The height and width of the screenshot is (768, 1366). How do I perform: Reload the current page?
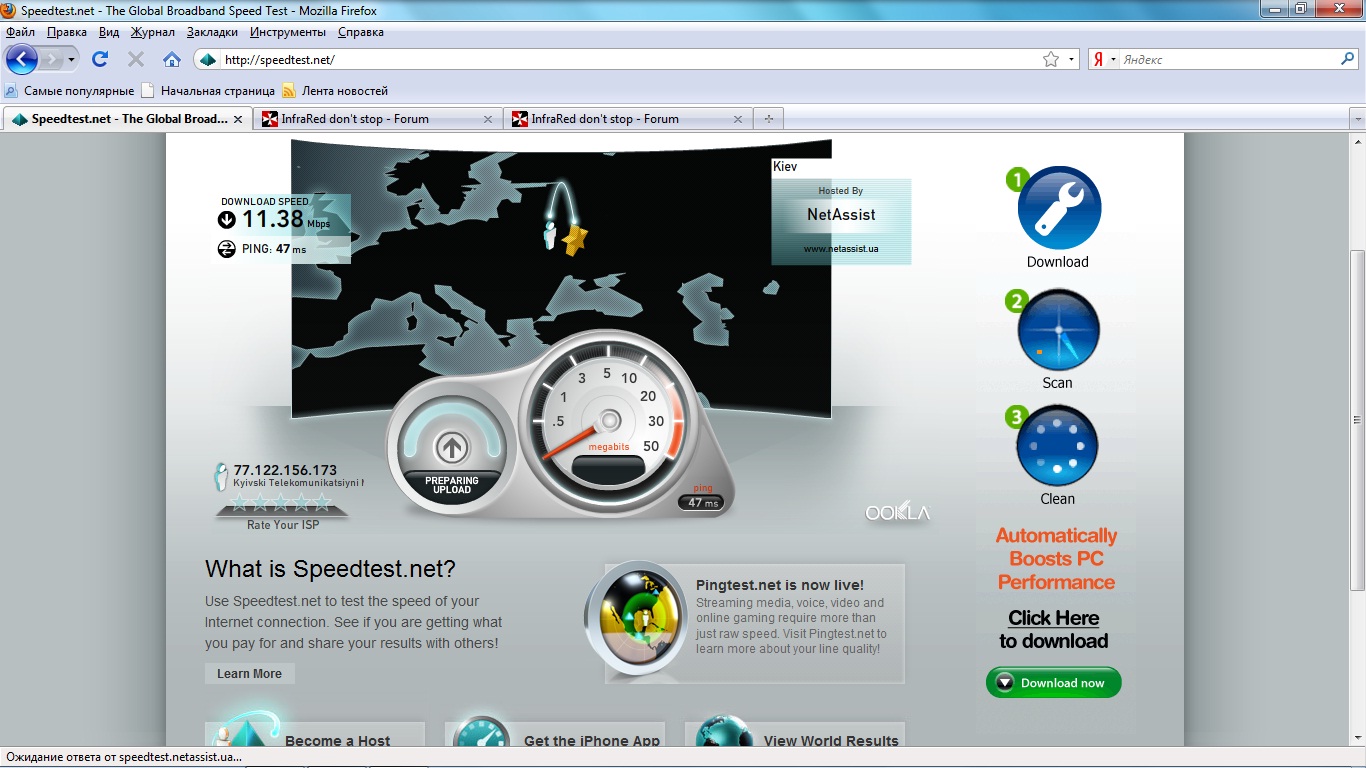pos(100,59)
